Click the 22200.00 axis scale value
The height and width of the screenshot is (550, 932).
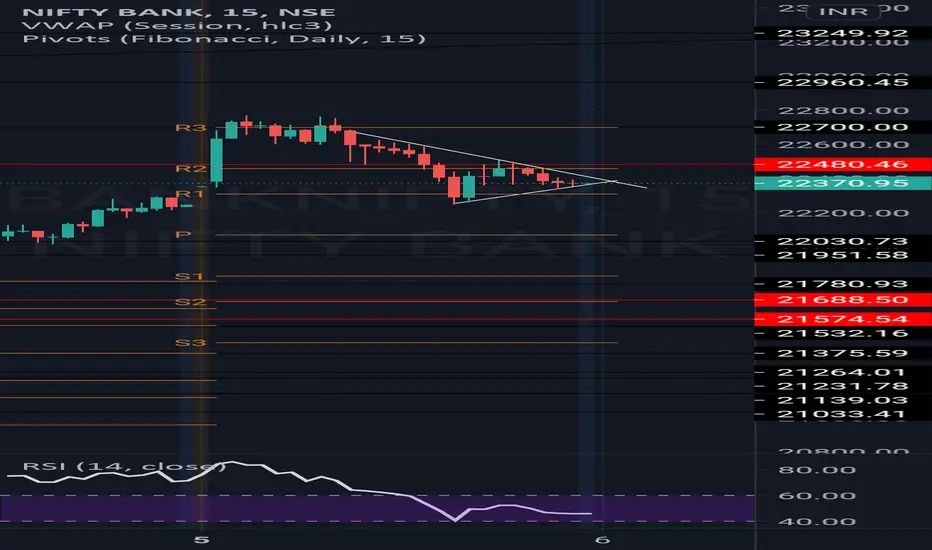pos(843,213)
